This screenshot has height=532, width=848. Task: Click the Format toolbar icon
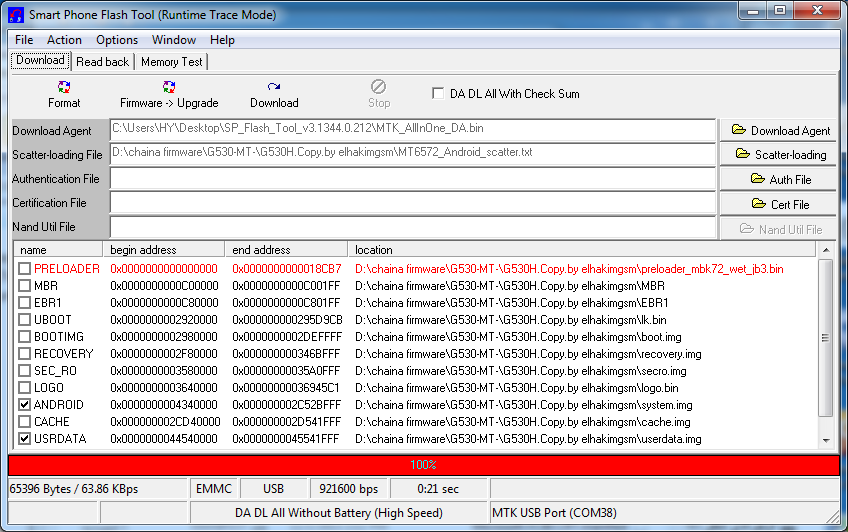[64, 87]
